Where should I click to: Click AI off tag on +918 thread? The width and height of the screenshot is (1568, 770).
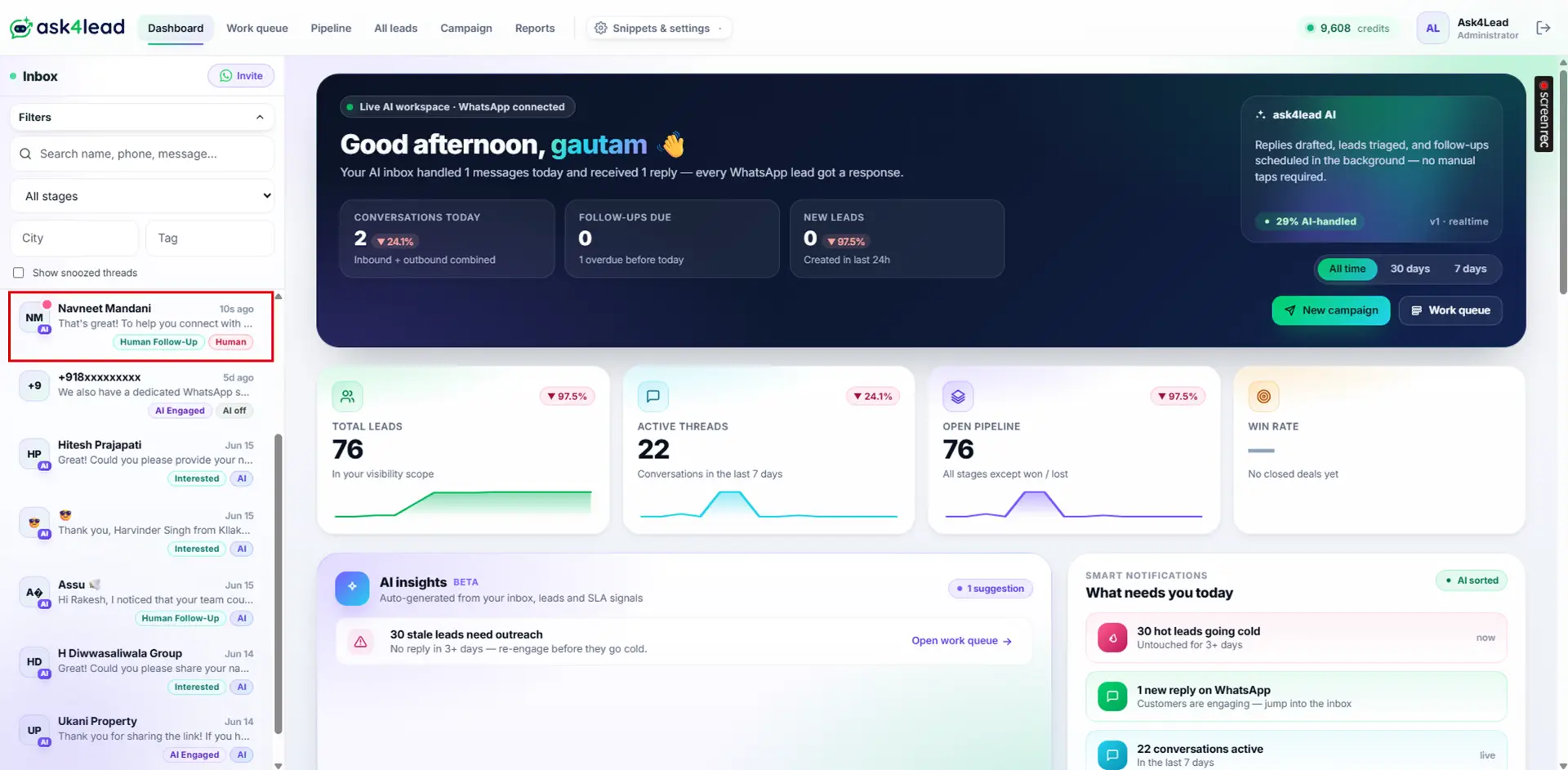tap(234, 411)
